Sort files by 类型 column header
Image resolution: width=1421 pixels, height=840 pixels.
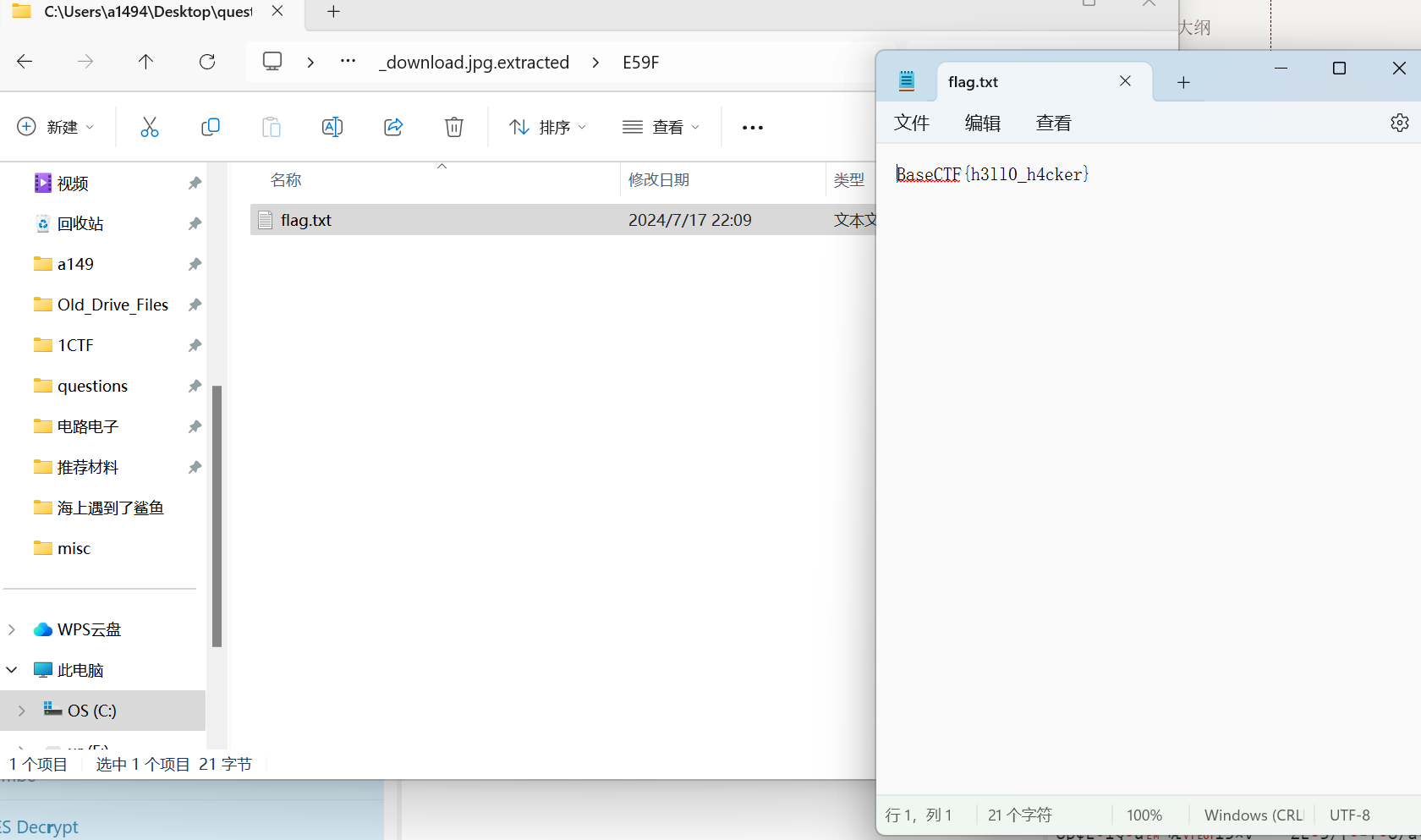[851, 180]
